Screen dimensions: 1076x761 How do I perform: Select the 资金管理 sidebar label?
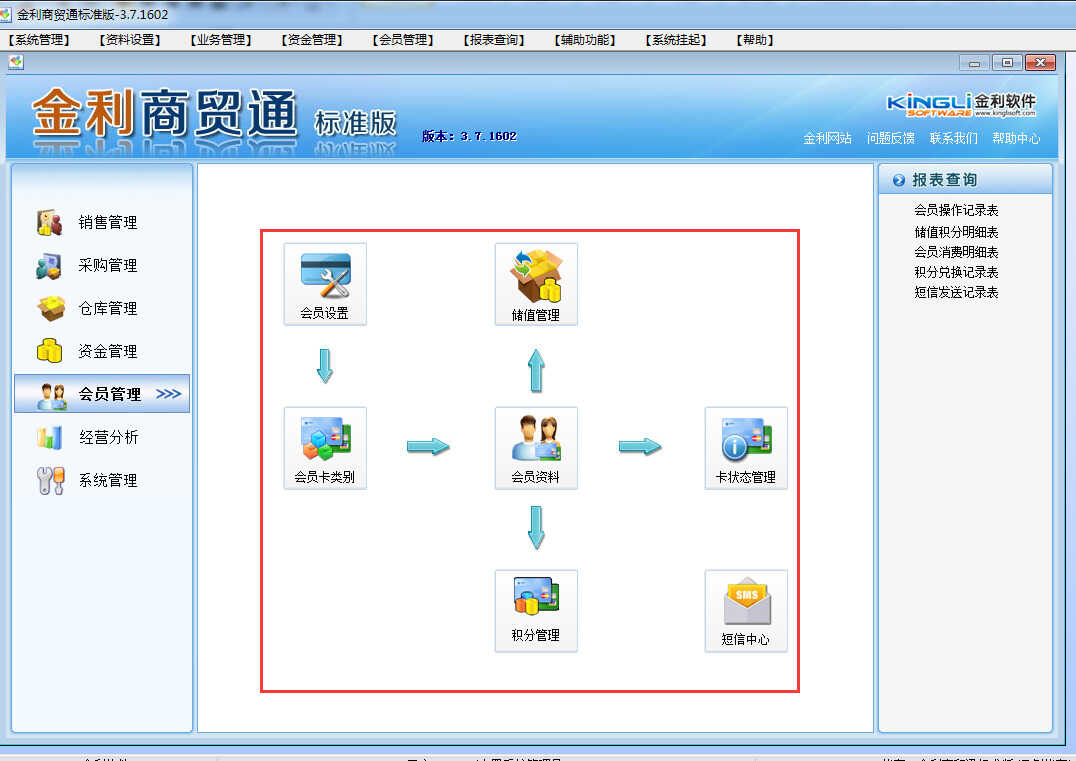coord(108,351)
